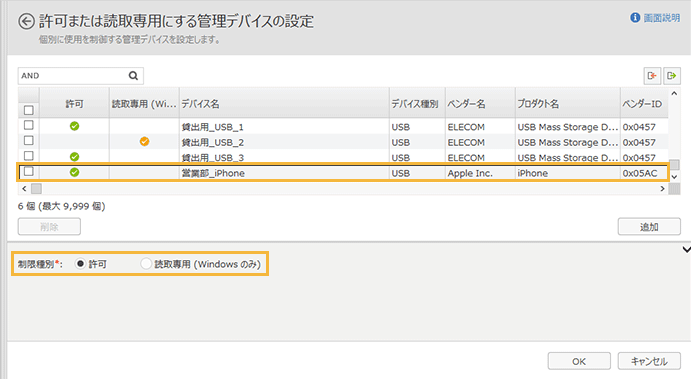Click the iPhone product name cell
Viewport: 691px width, 379px height.
[568, 173]
